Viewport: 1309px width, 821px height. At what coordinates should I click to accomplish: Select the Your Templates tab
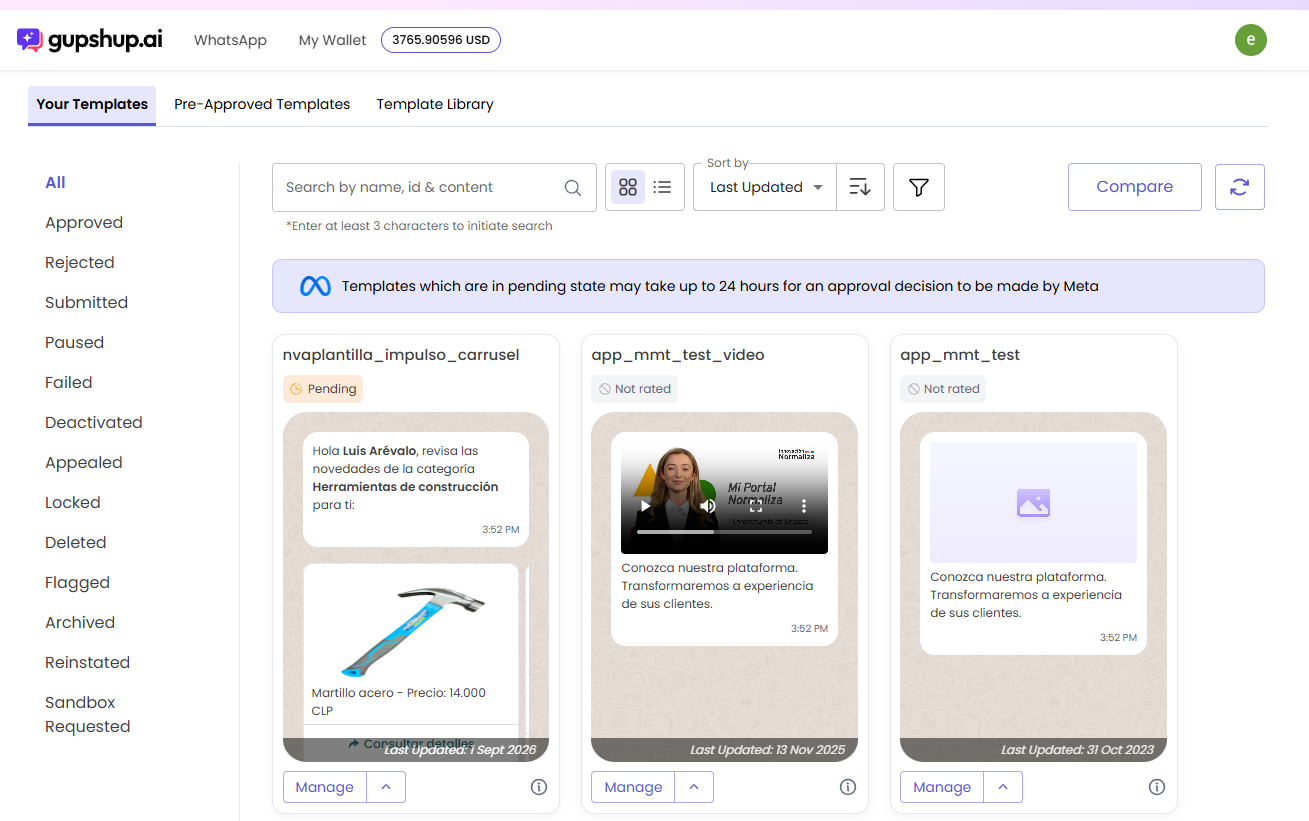click(x=92, y=104)
